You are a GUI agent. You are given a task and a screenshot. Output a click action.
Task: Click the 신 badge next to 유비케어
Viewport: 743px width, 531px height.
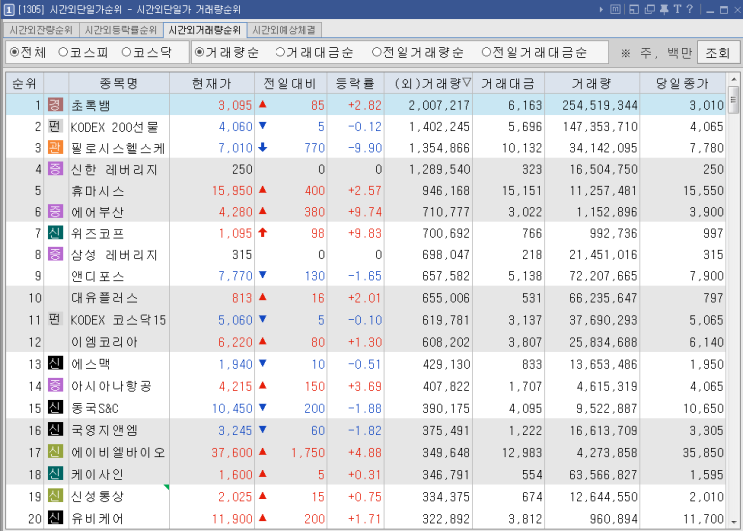click(x=55, y=518)
